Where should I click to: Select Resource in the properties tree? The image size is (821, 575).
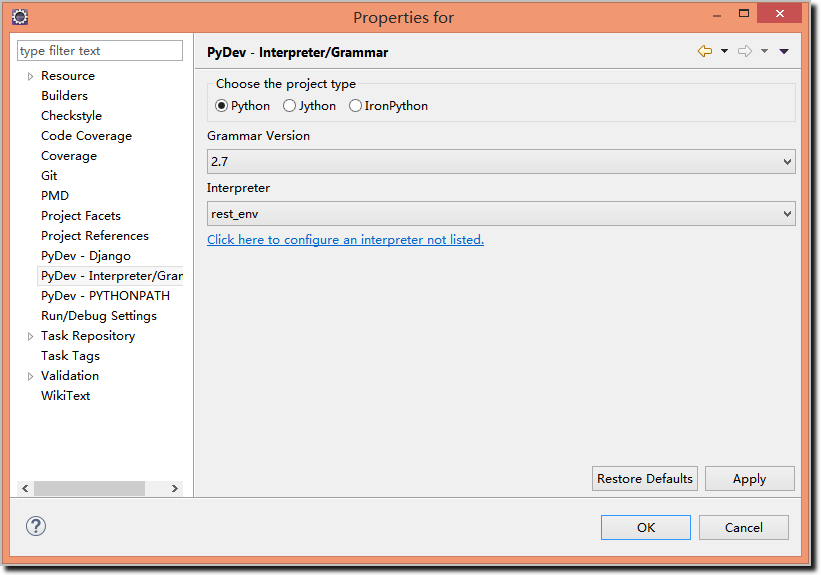click(x=68, y=76)
